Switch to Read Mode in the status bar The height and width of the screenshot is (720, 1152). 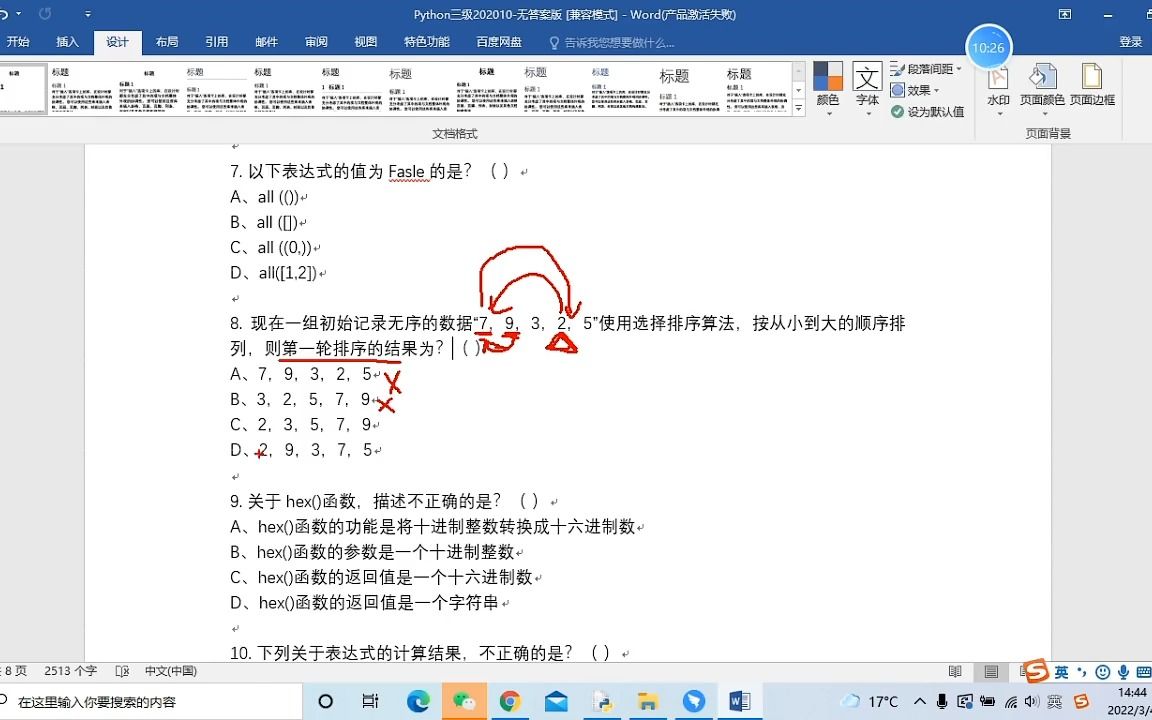[x=955, y=671]
